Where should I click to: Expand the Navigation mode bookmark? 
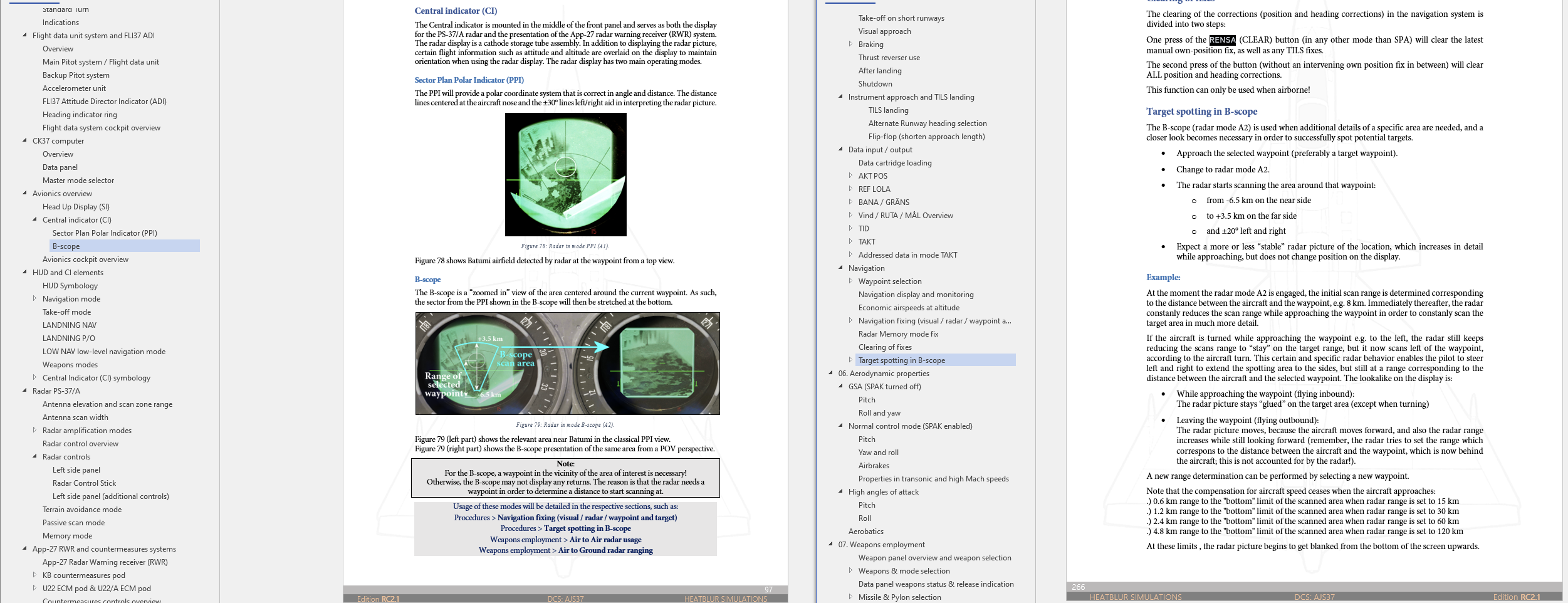coord(34,298)
